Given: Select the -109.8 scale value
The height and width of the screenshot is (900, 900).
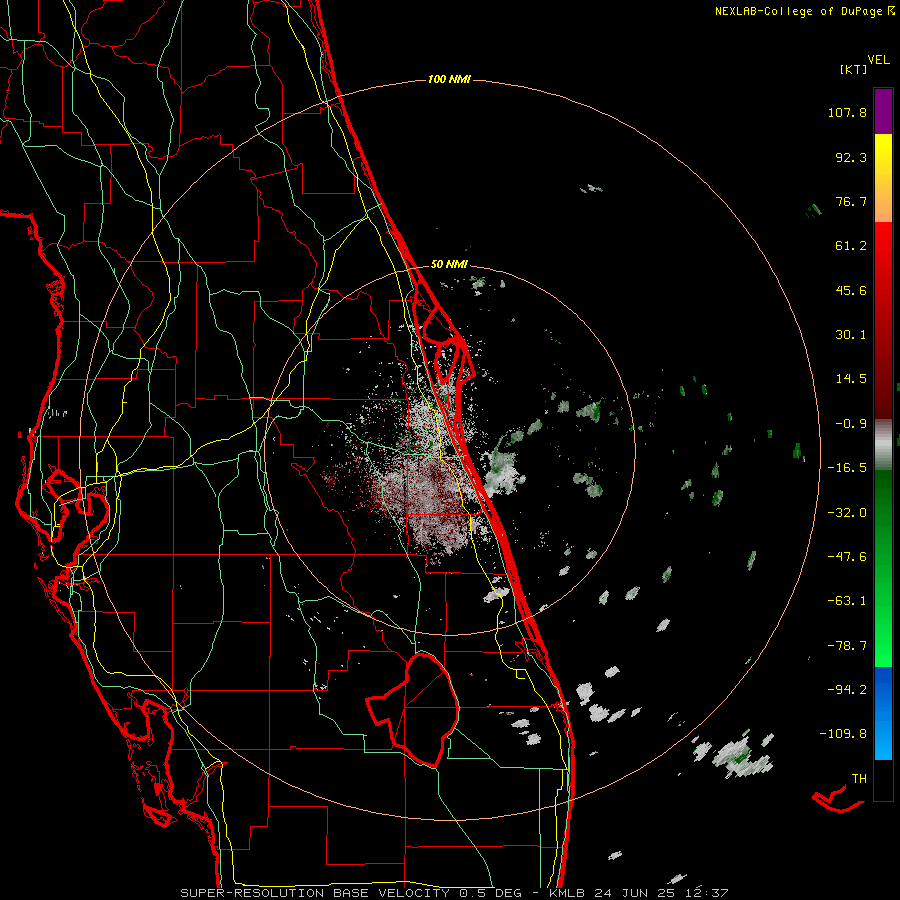Looking at the screenshot, I should click(x=843, y=734).
